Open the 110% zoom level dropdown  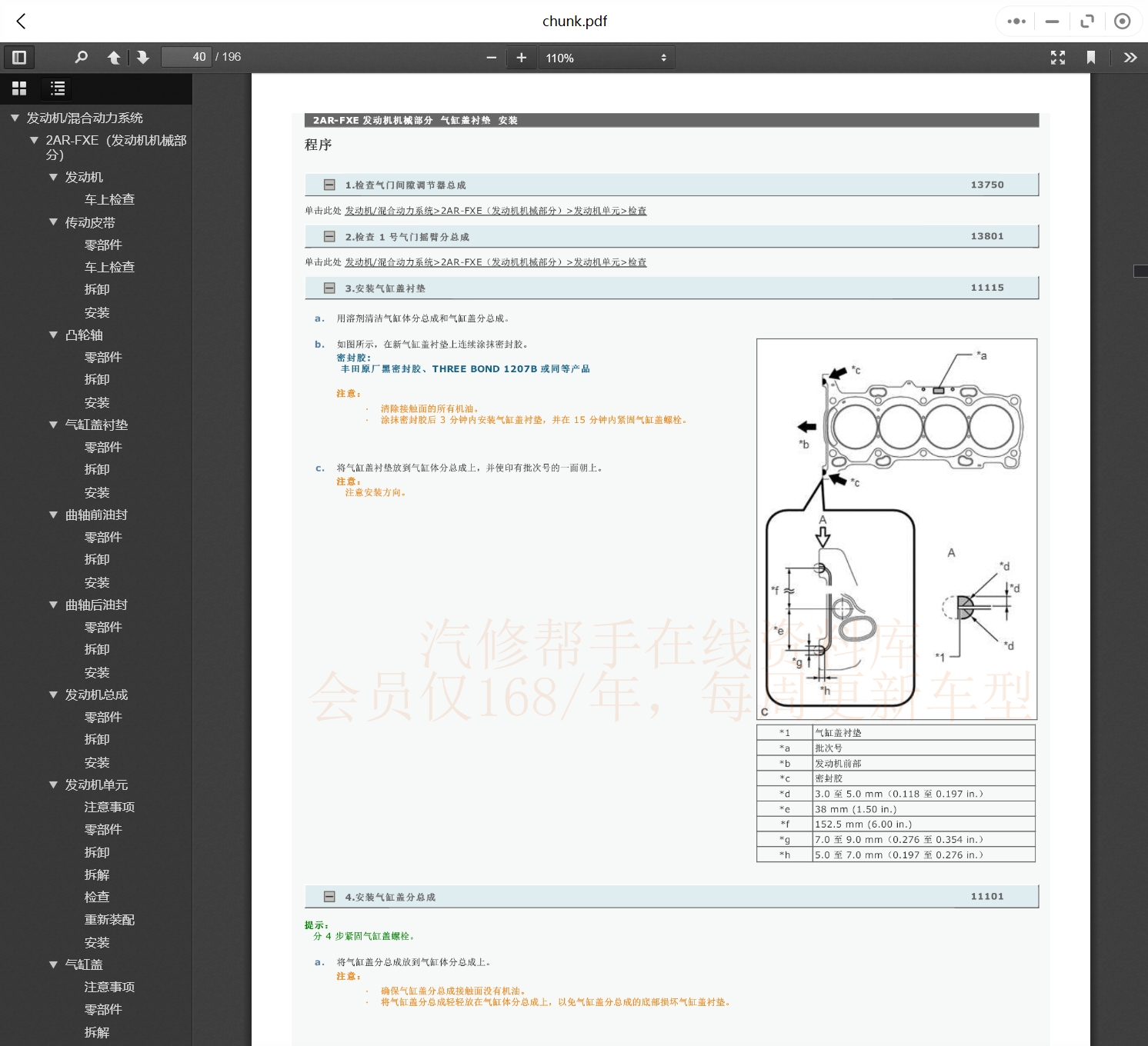coord(606,58)
